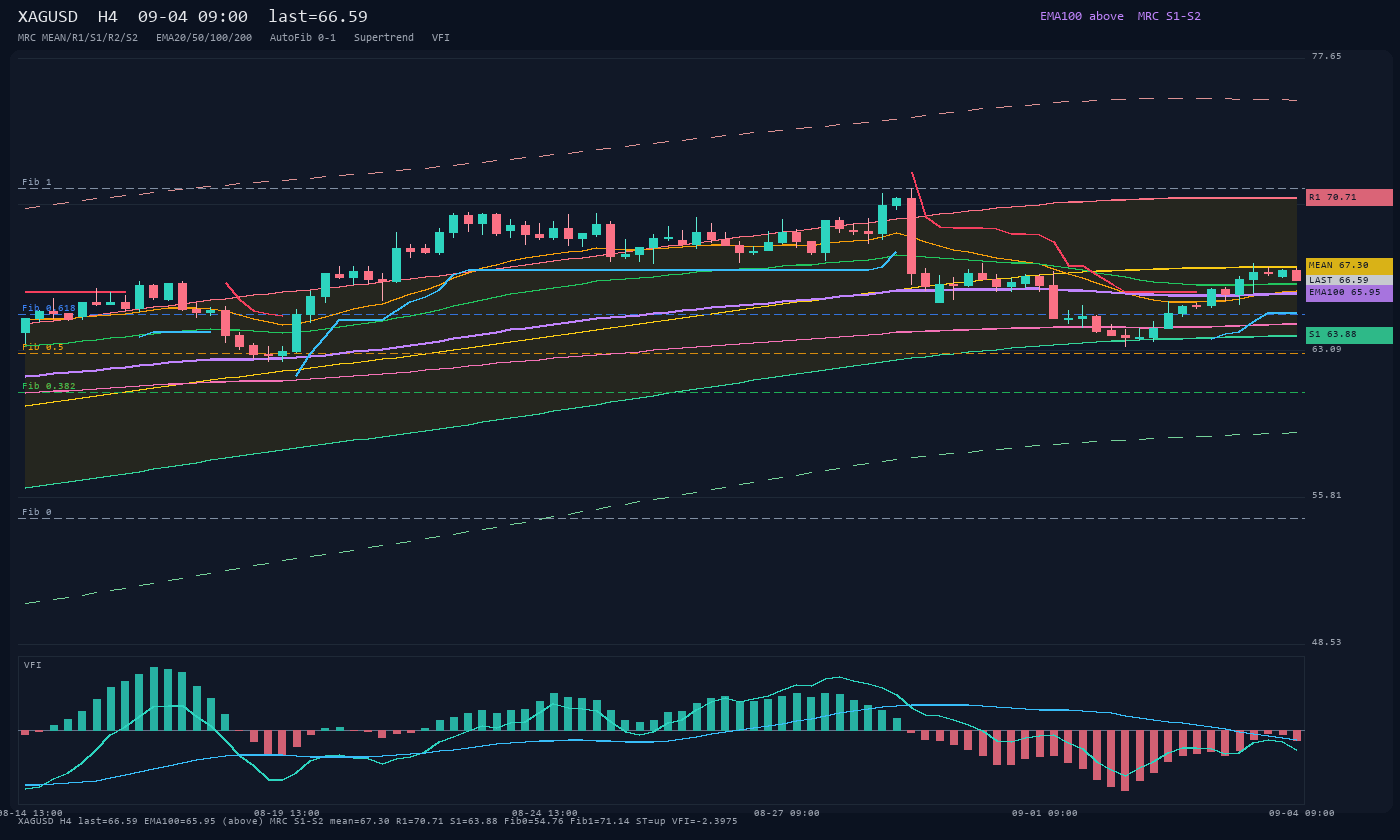Select the H4 timeframe text in the title
The height and width of the screenshot is (840, 1400).
pyautogui.click(x=108, y=17)
